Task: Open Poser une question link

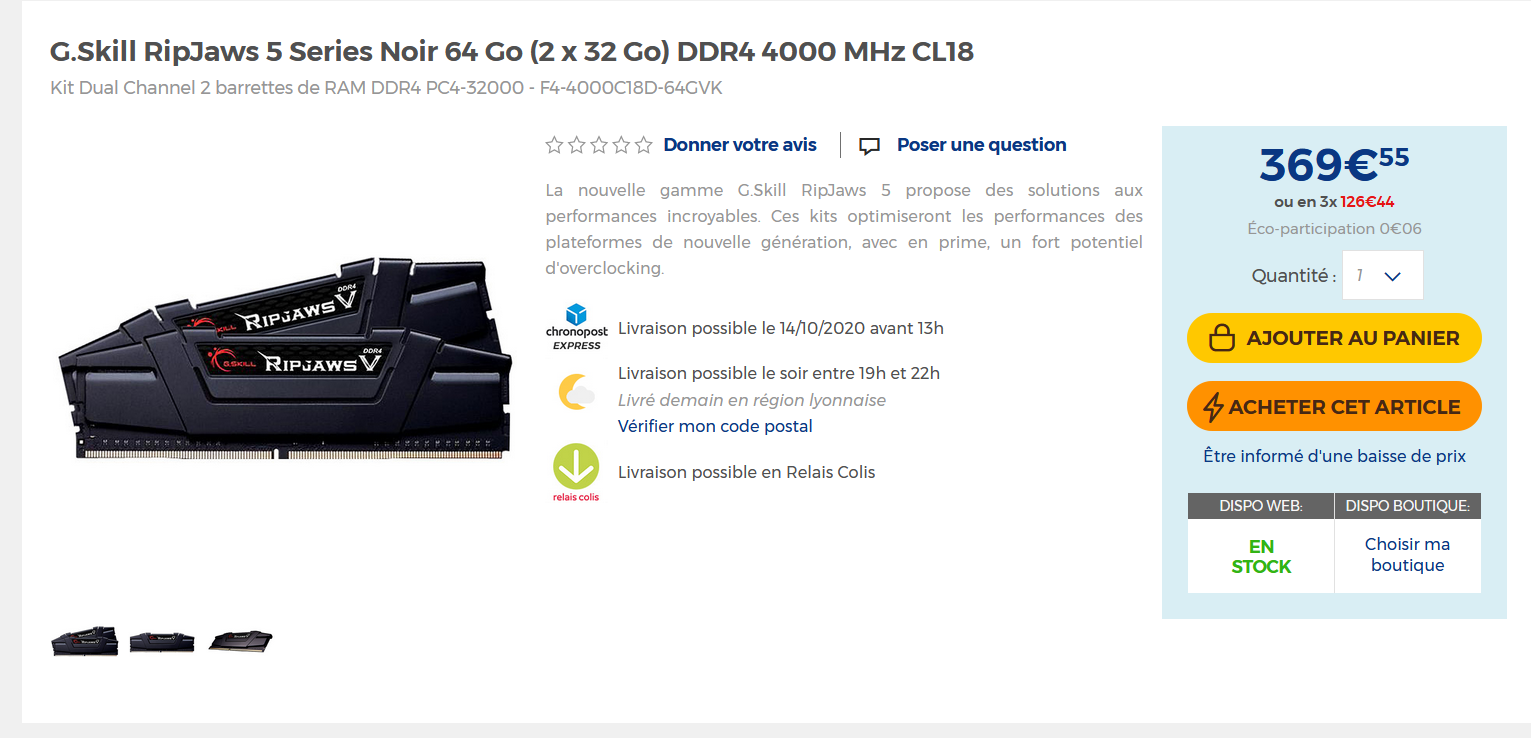Action: (982, 145)
